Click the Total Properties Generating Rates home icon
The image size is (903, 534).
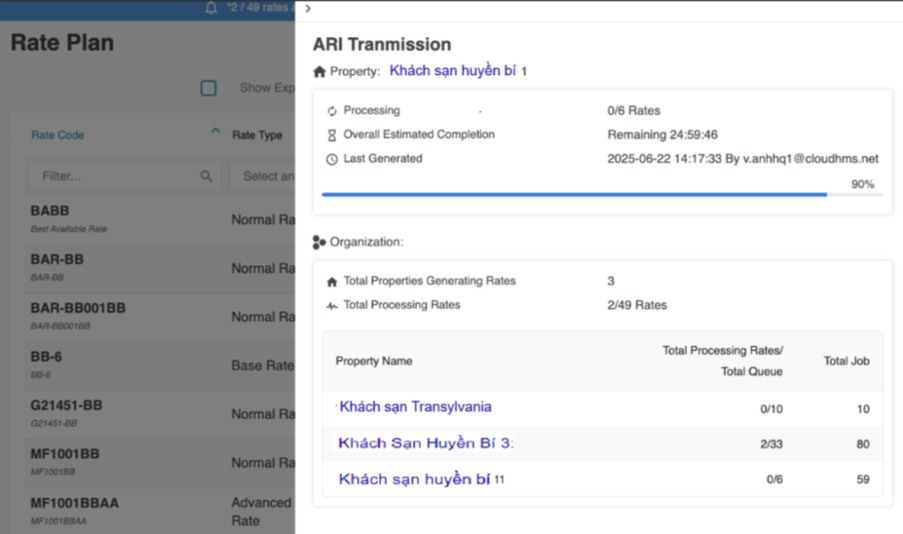click(332, 282)
